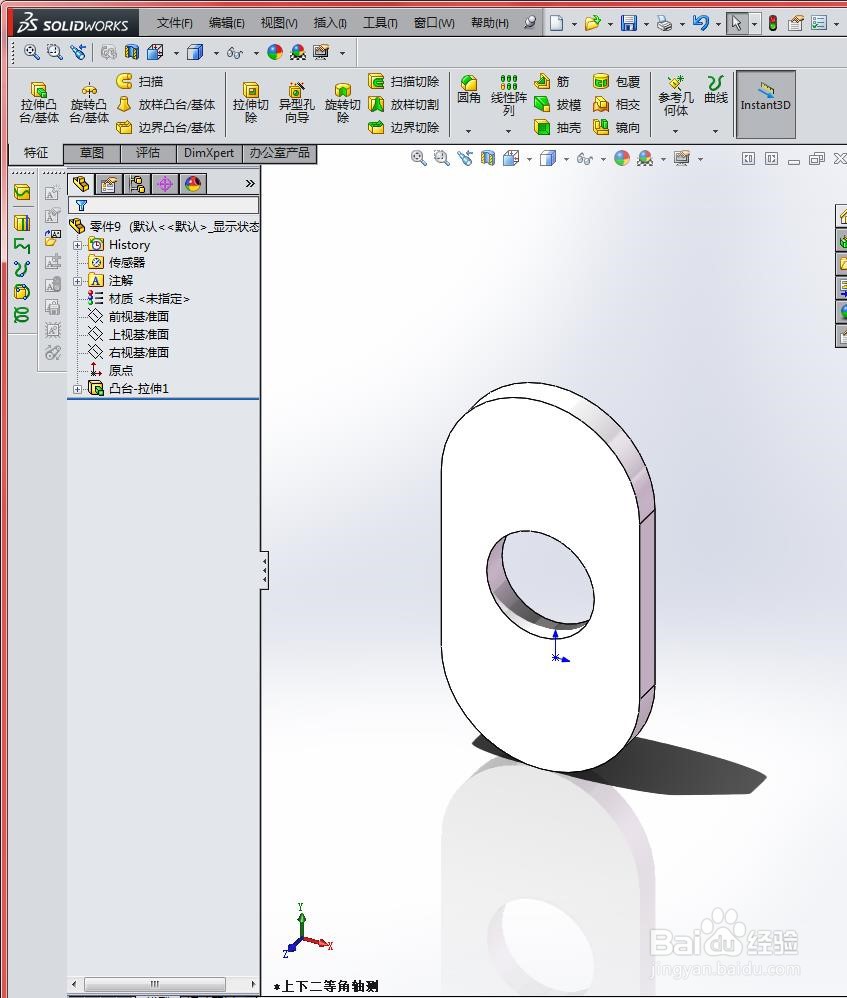Image resolution: width=847 pixels, height=998 pixels.
Task: Click the Wrap (包覆) feature
Action: pyautogui.click(x=616, y=81)
